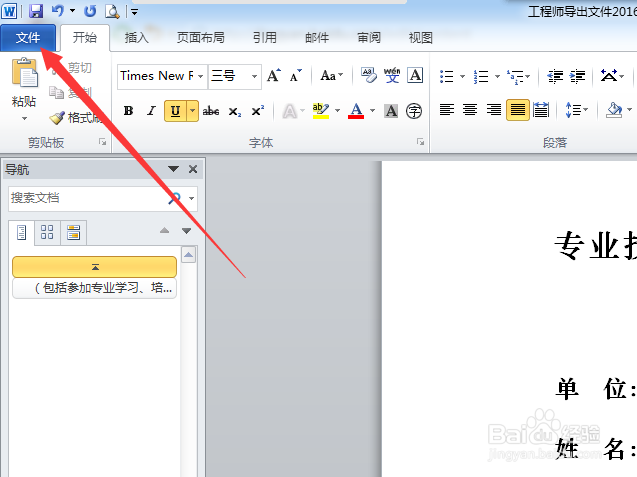Apply the yellow text highlight color

coord(321,111)
